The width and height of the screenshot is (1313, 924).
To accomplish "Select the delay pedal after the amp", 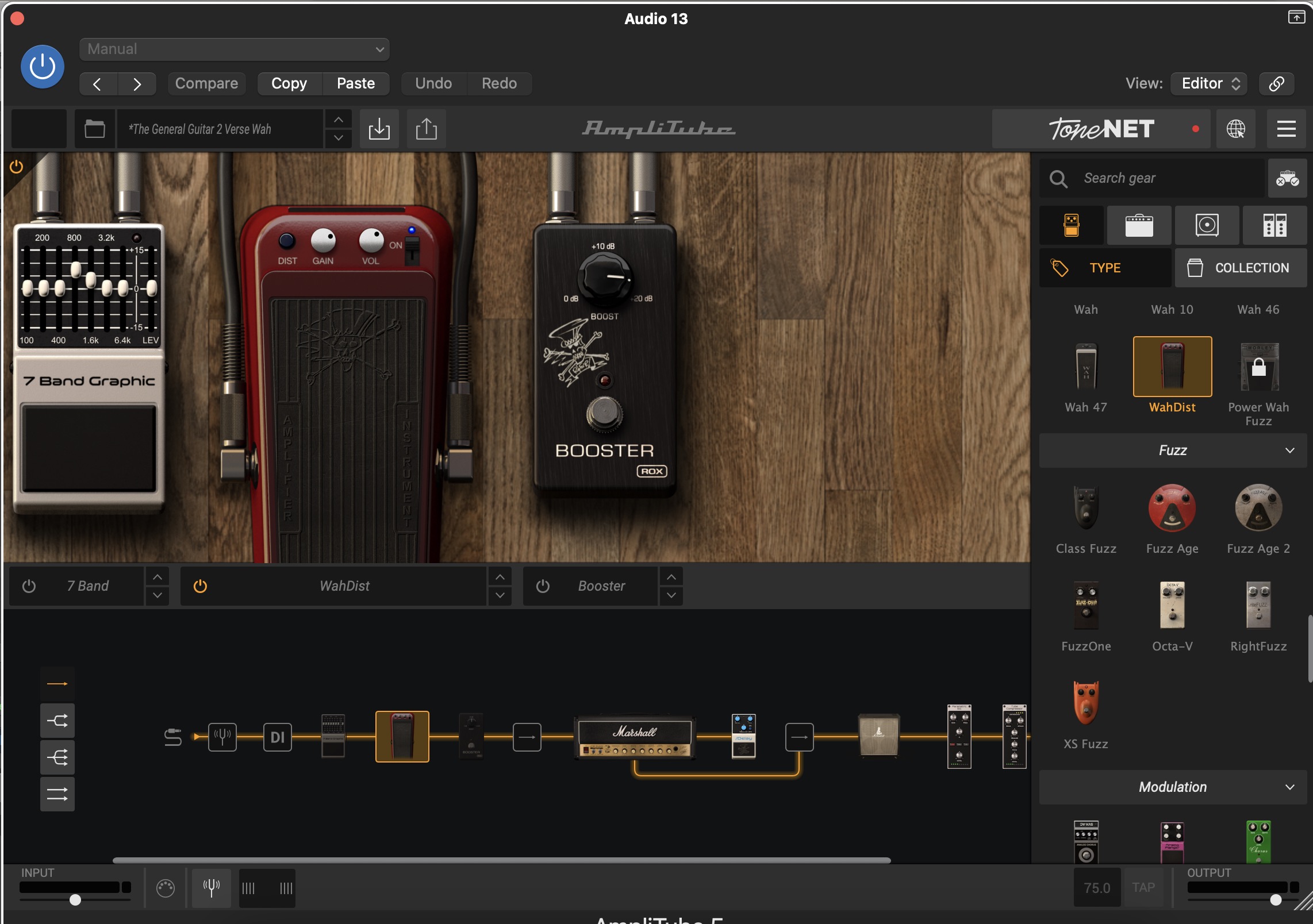I will 744,736.
